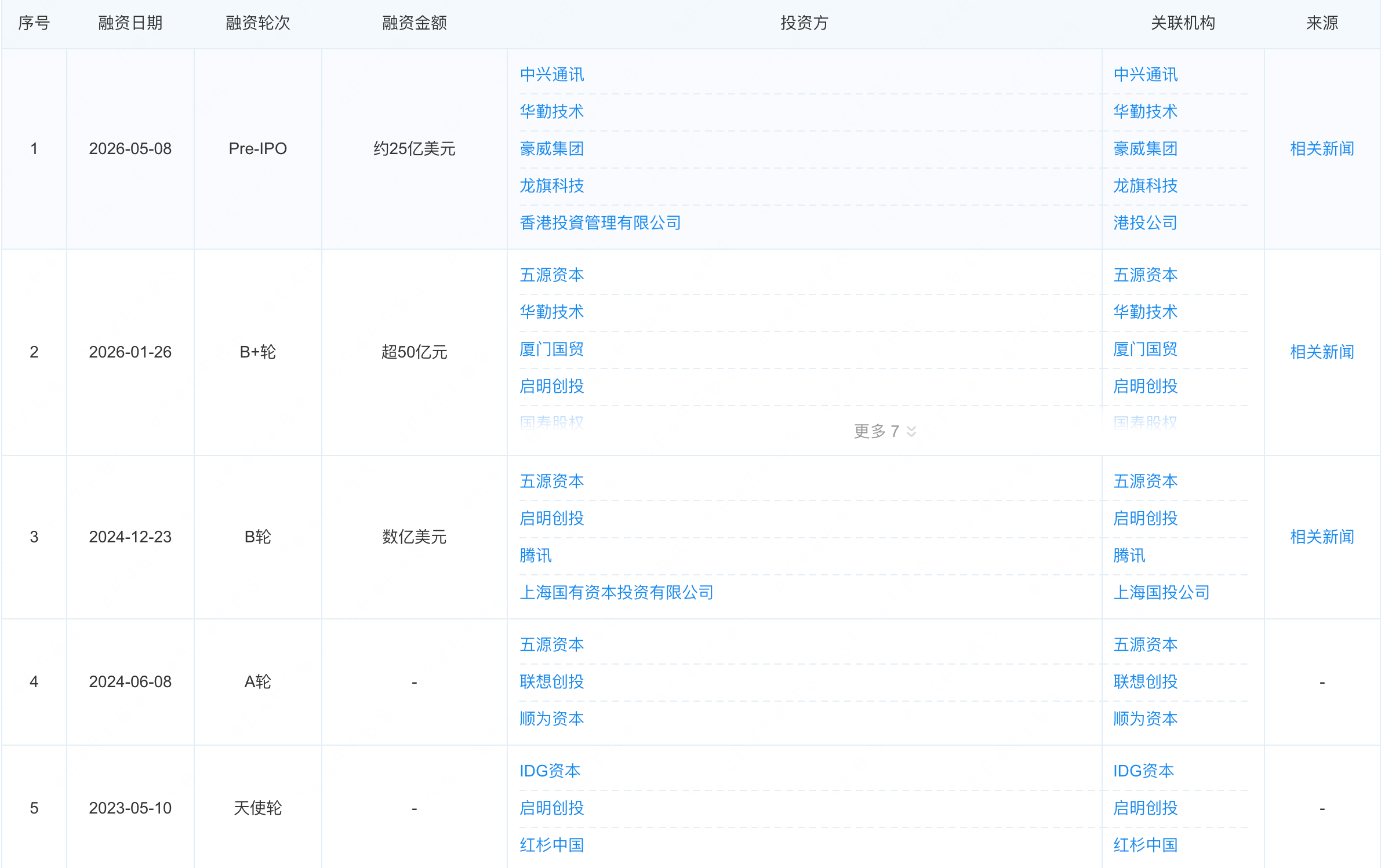This screenshot has width=1381, height=868.
Task: Open 启明创投 investor in B轮 row
Action: click(x=552, y=519)
